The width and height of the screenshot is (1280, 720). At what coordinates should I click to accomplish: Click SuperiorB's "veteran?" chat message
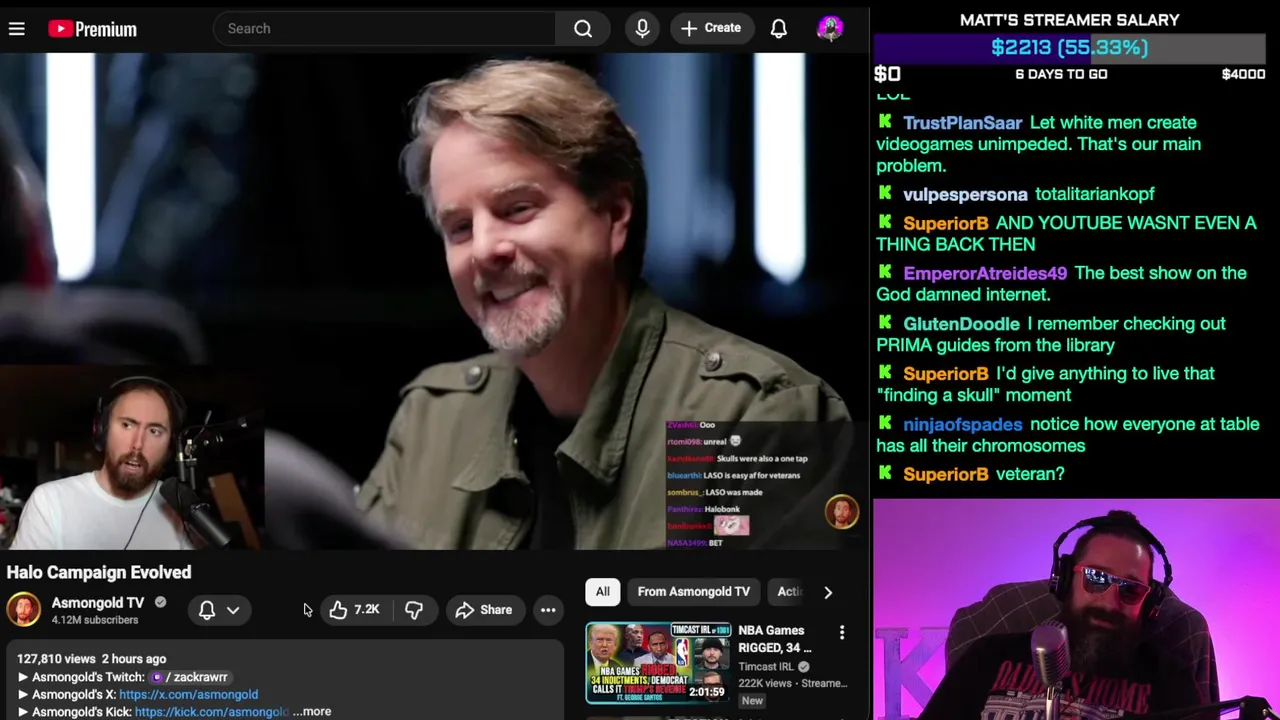1030,474
